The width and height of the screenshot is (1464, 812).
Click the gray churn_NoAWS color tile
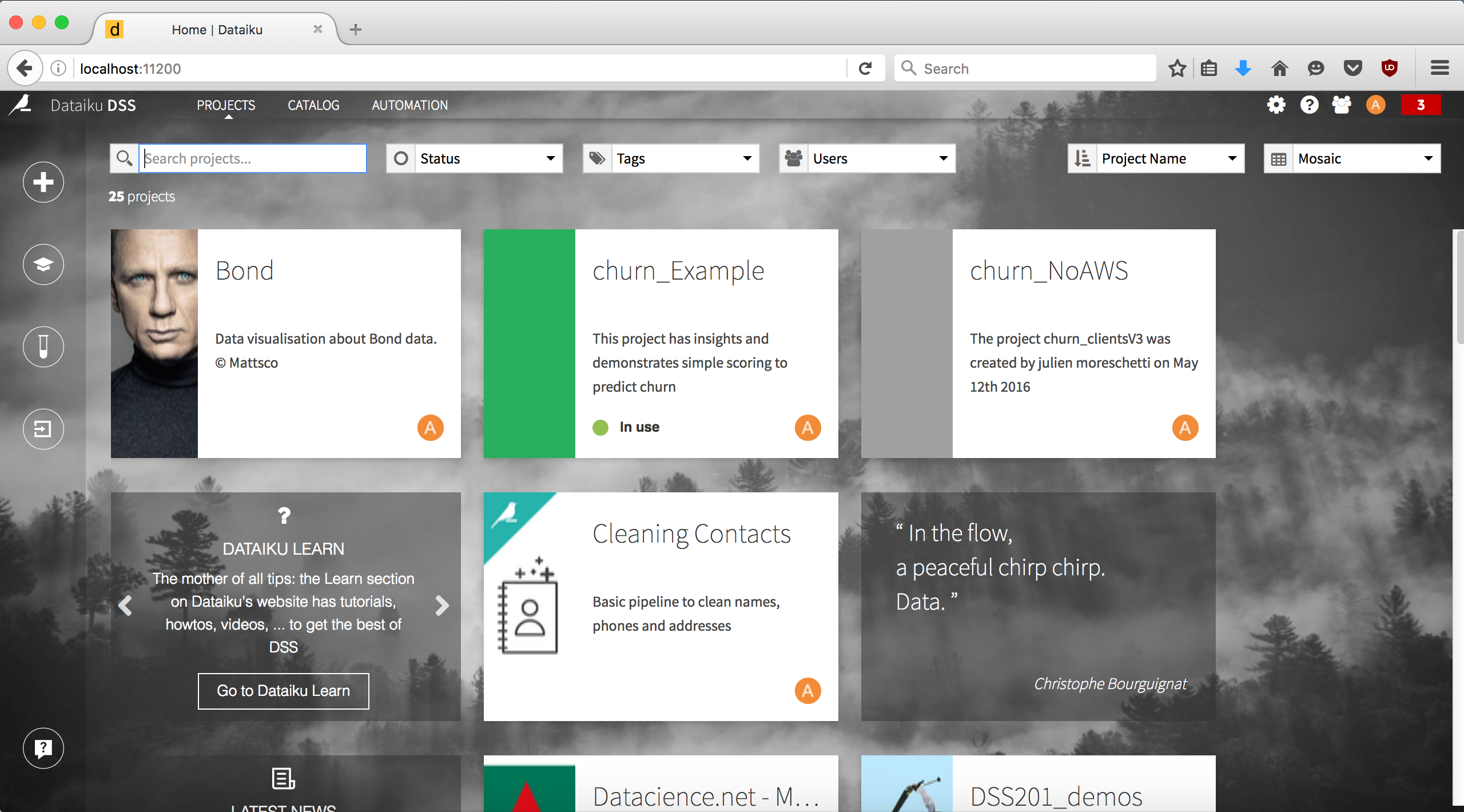point(906,344)
